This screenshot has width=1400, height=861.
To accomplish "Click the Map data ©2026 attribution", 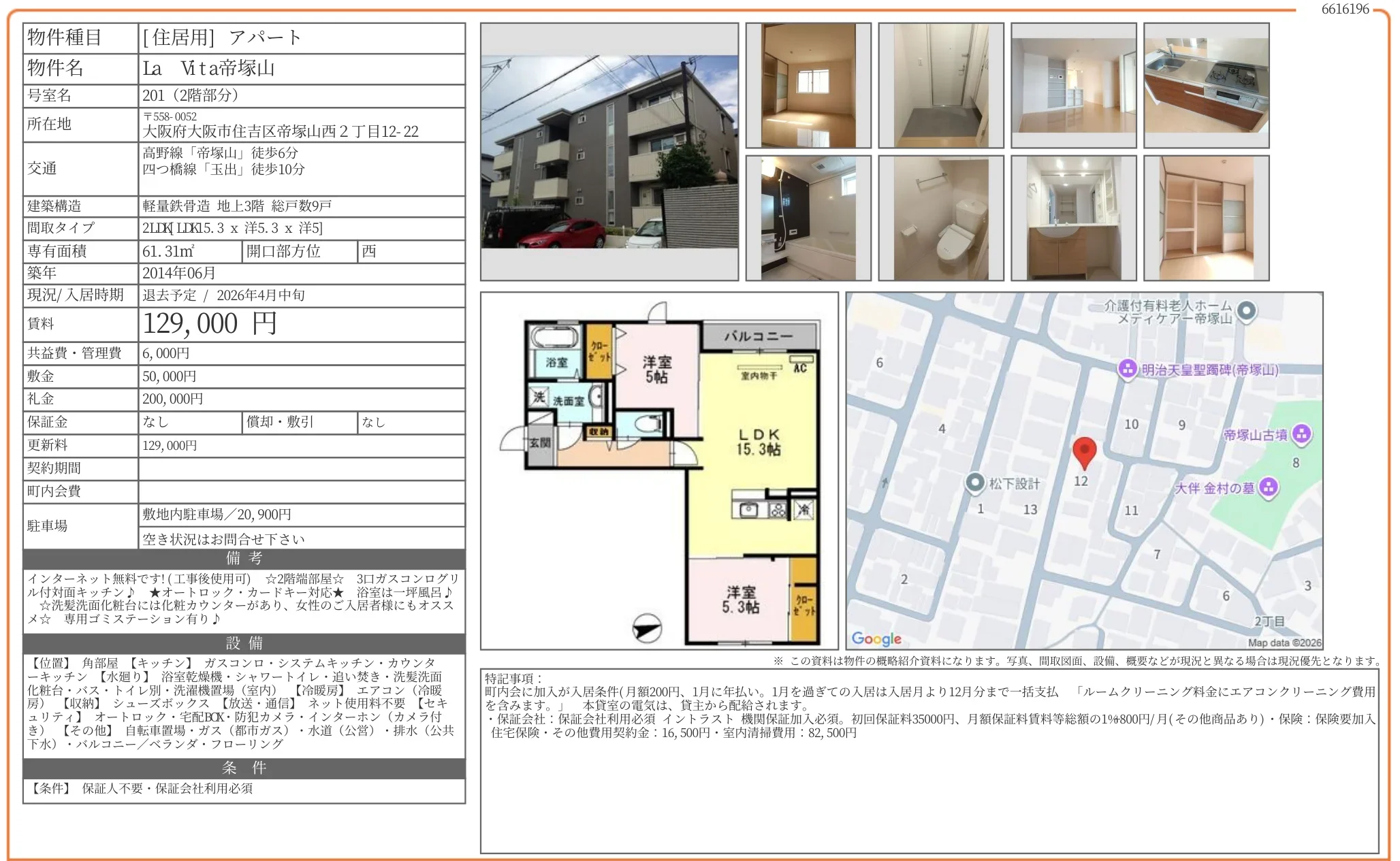I will (x=1284, y=643).
